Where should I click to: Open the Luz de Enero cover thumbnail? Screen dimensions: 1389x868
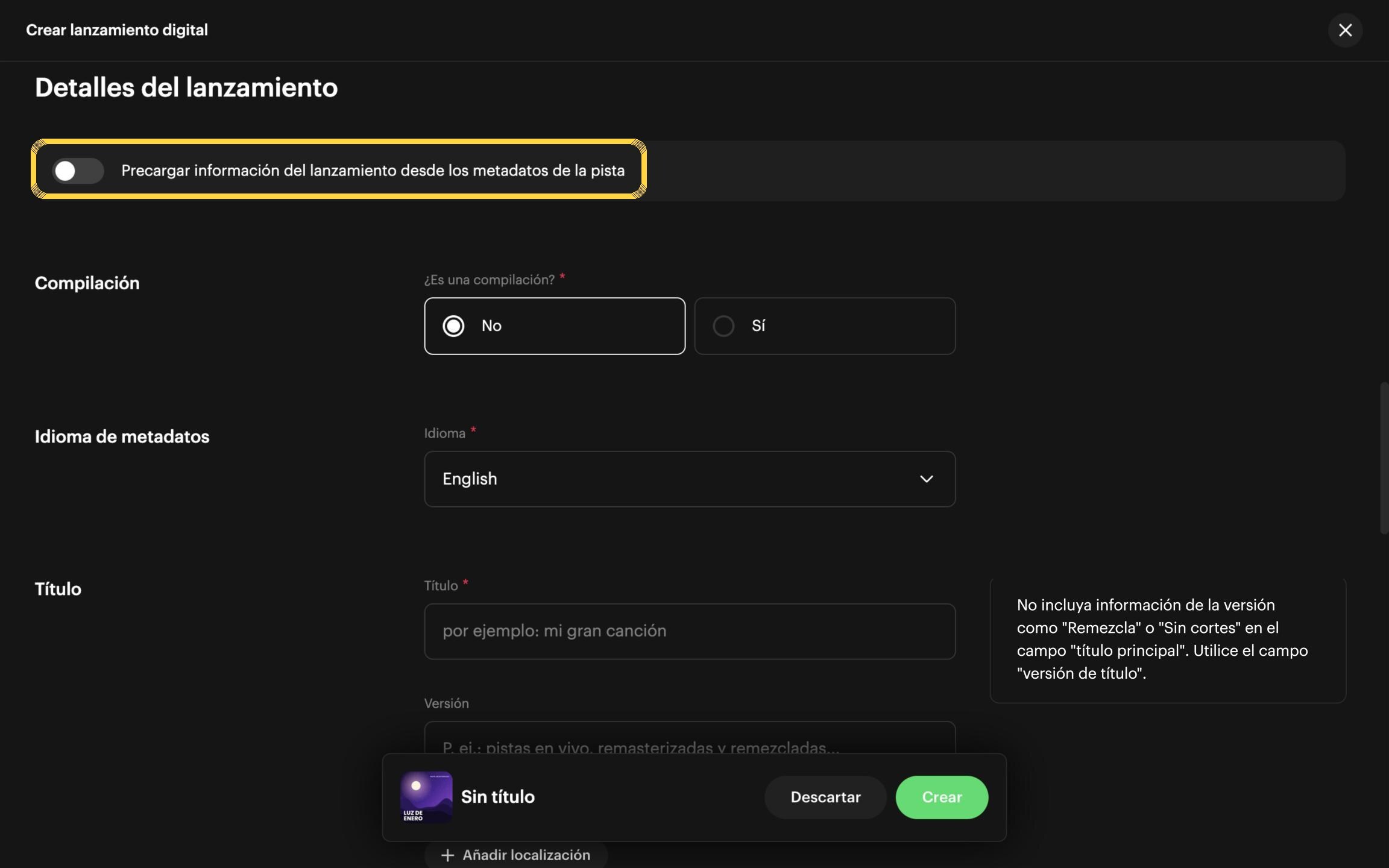[x=426, y=797]
